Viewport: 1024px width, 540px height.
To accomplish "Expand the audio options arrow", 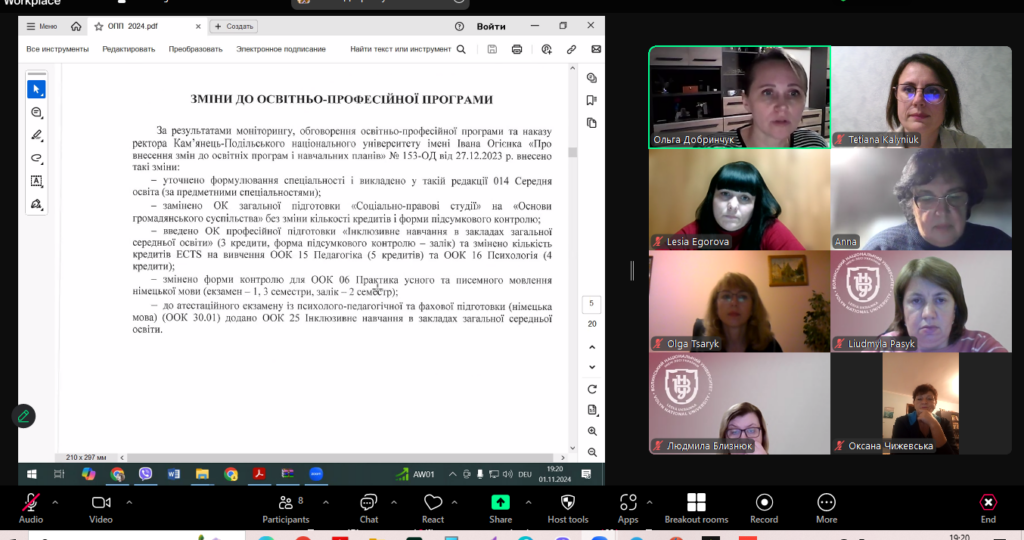I will tap(54, 502).
